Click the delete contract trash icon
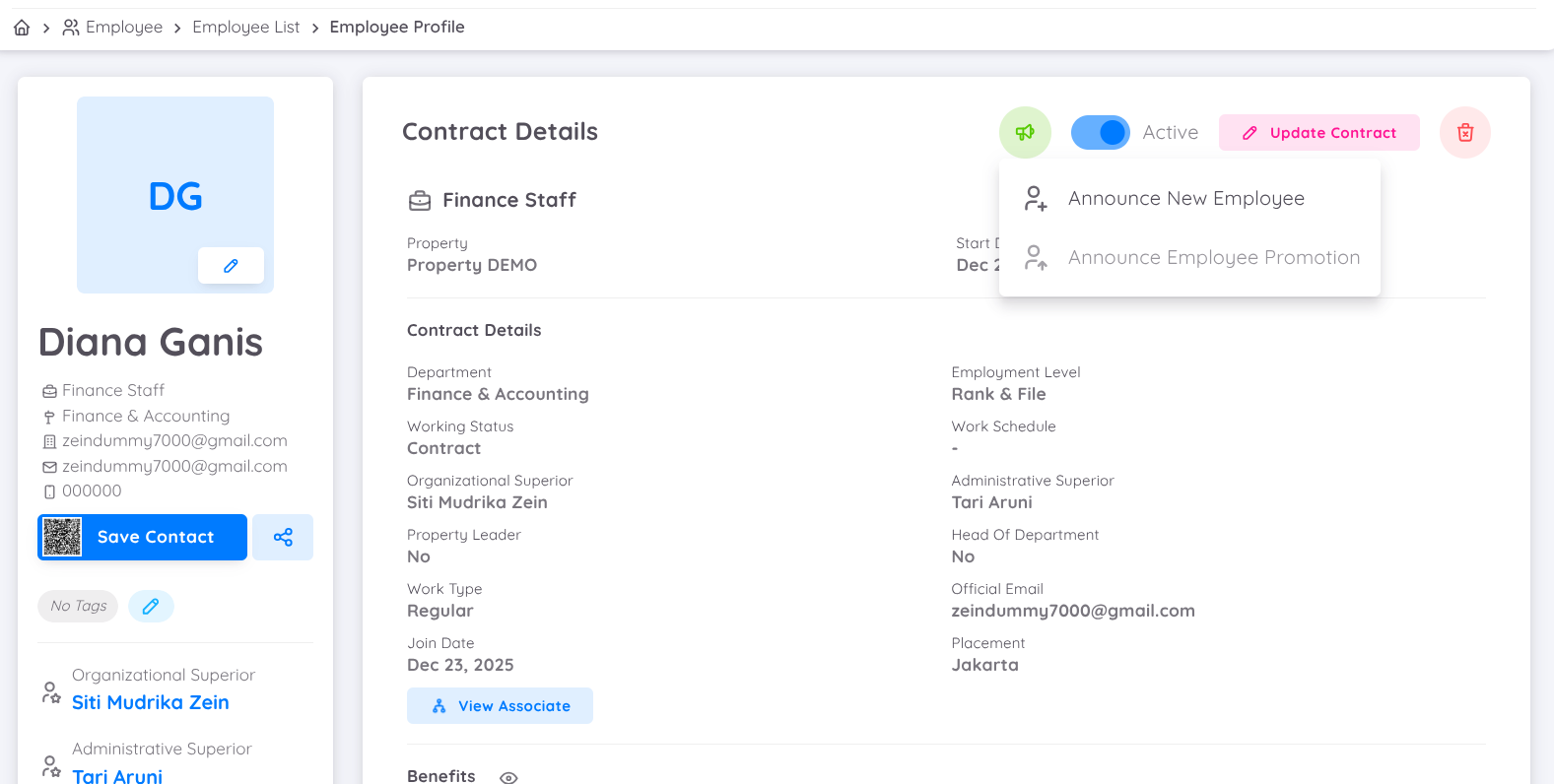 point(1464,132)
